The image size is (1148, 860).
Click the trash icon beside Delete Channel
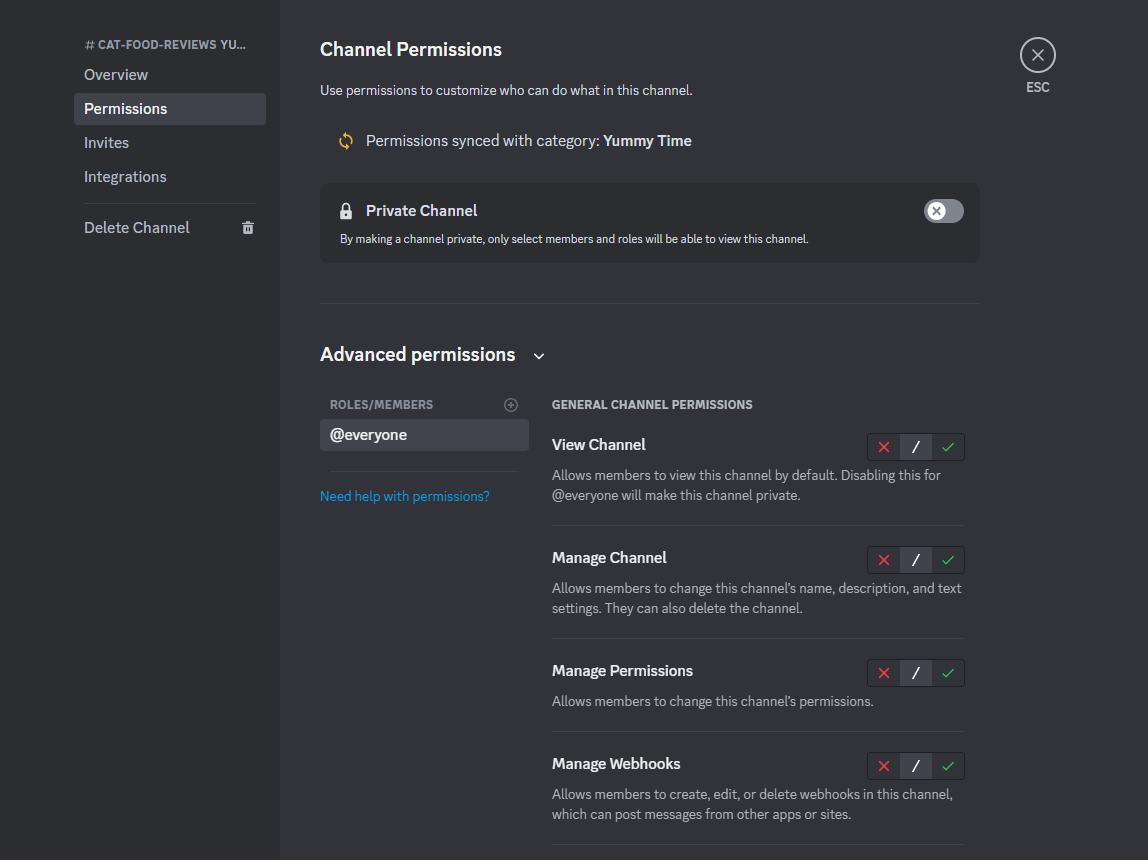(247, 227)
